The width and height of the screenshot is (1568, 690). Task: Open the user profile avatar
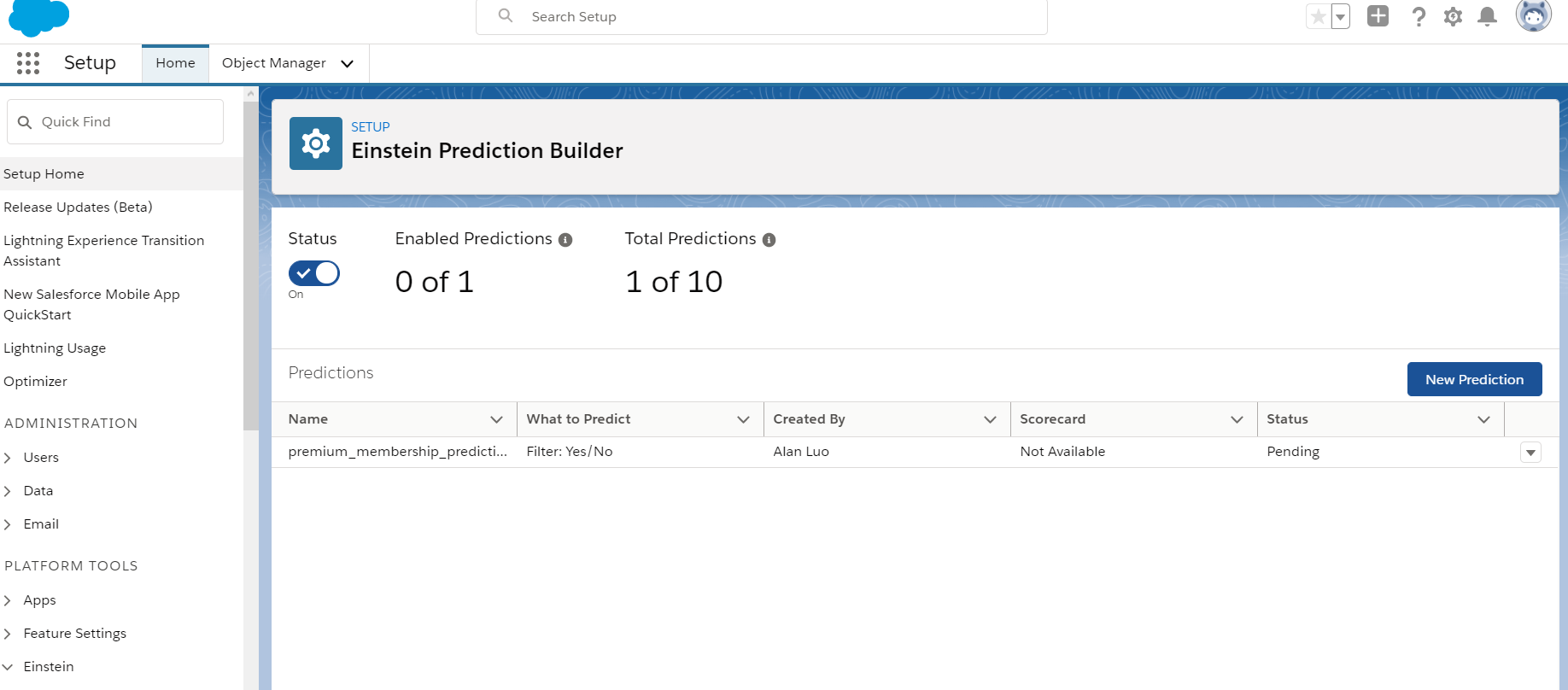1533,15
